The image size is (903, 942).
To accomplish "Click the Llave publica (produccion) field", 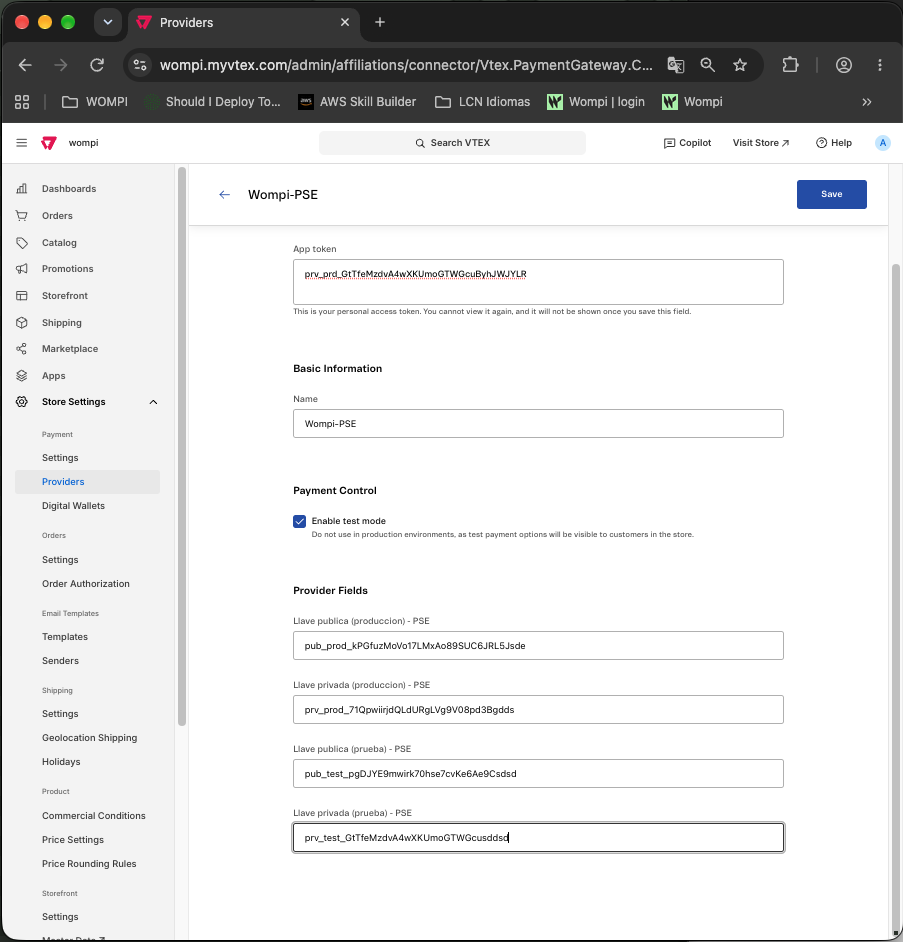I will pyautogui.click(x=538, y=646).
